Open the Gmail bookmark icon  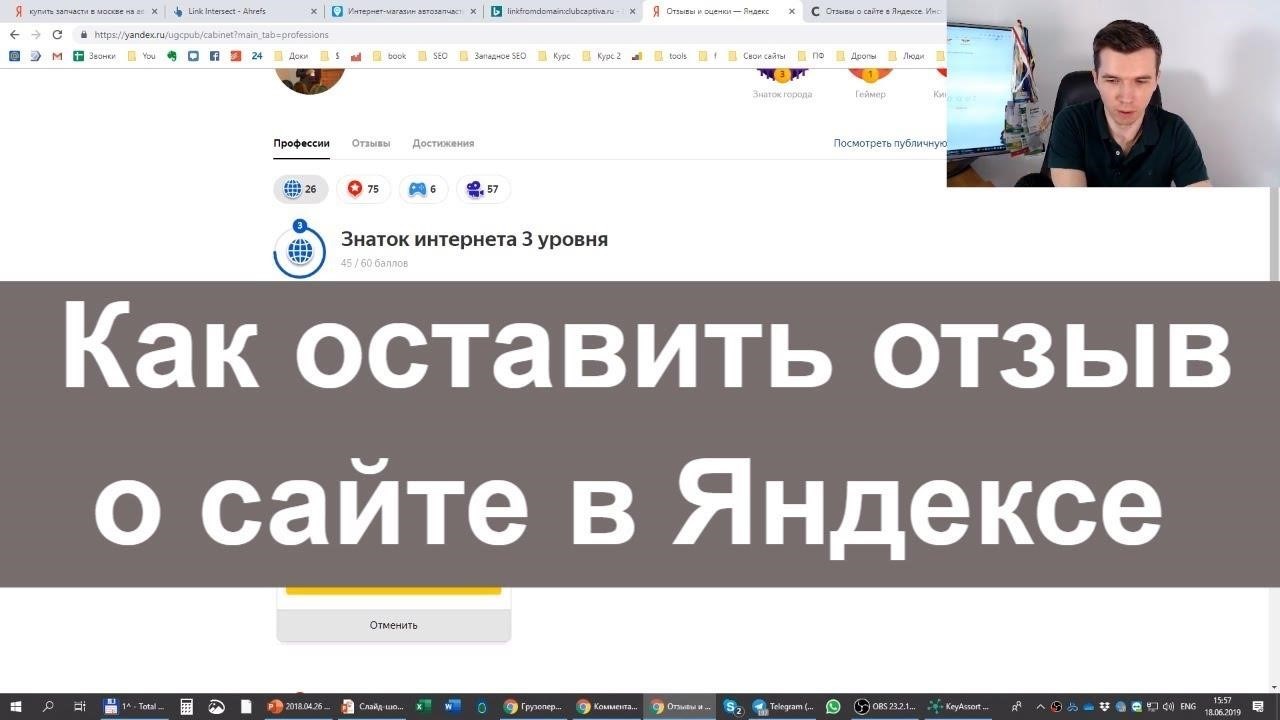tap(57, 56)
